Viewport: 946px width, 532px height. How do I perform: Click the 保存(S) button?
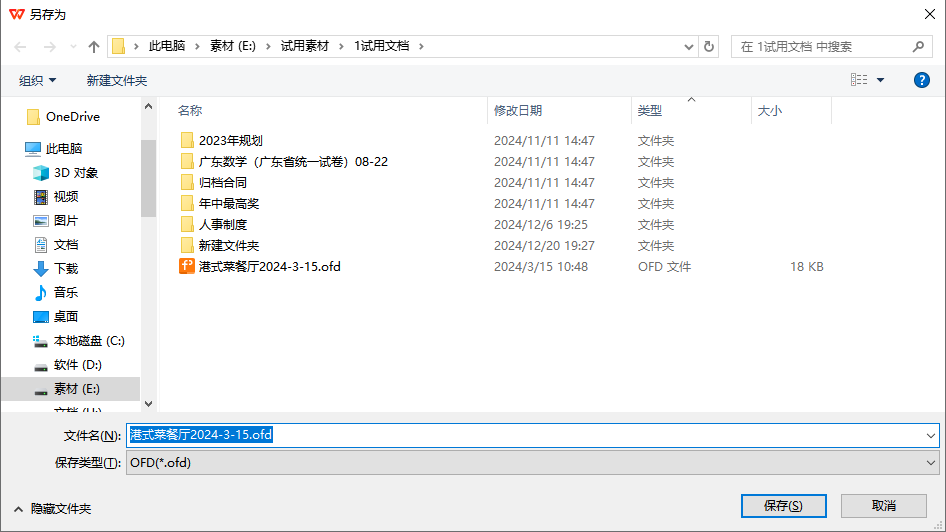(784, 505)
